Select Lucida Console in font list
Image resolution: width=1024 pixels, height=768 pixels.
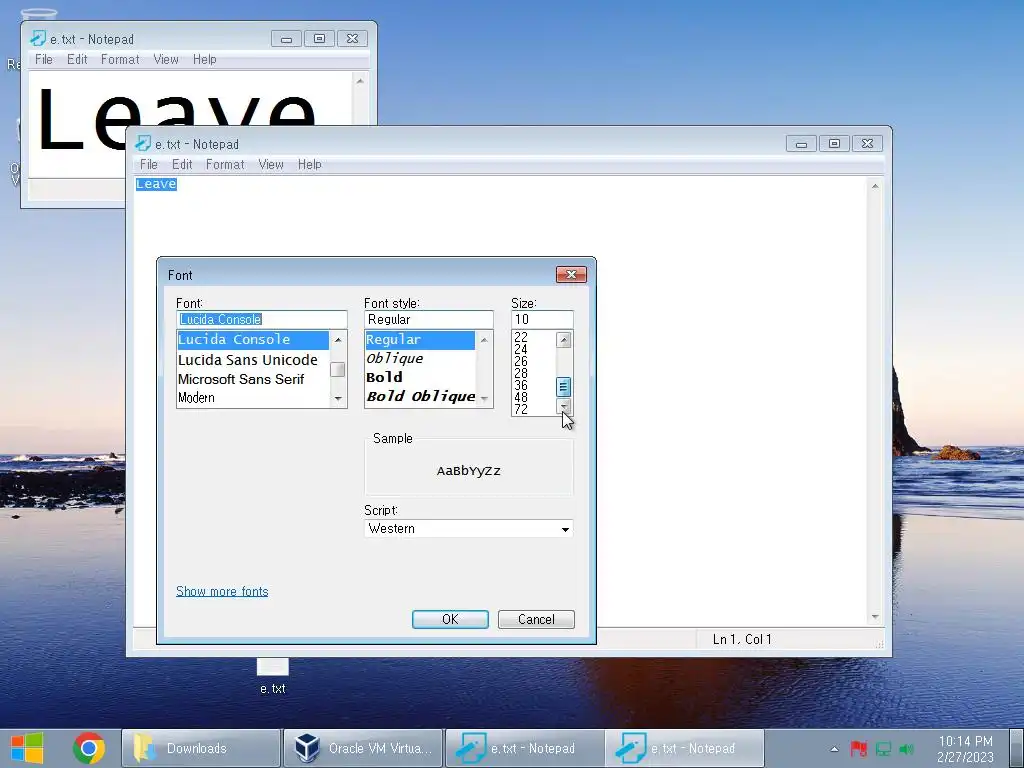(x=253, y=340)
